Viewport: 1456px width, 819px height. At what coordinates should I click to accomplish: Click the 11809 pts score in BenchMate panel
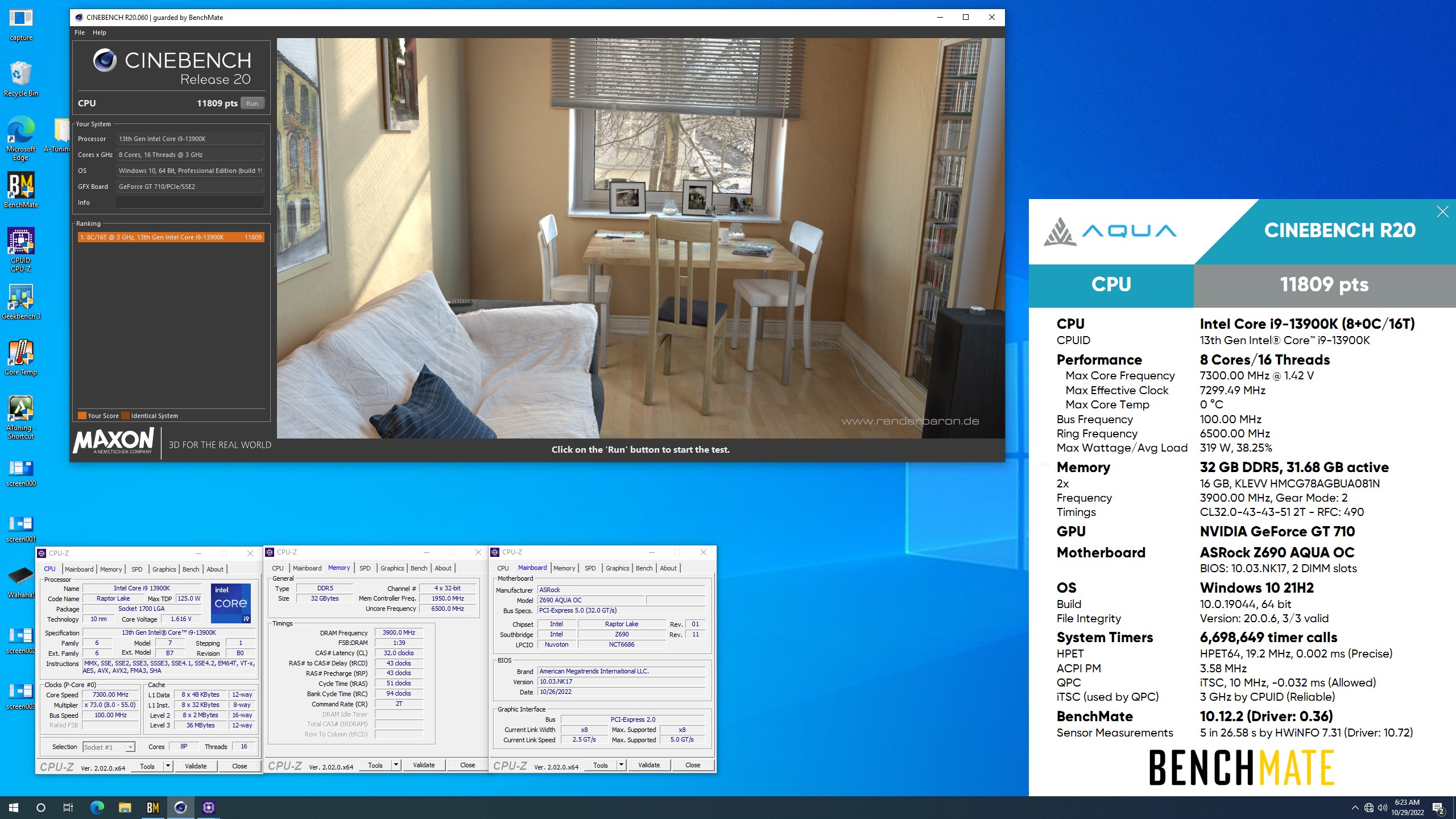pyautogui.click(x=1324, y=284)
